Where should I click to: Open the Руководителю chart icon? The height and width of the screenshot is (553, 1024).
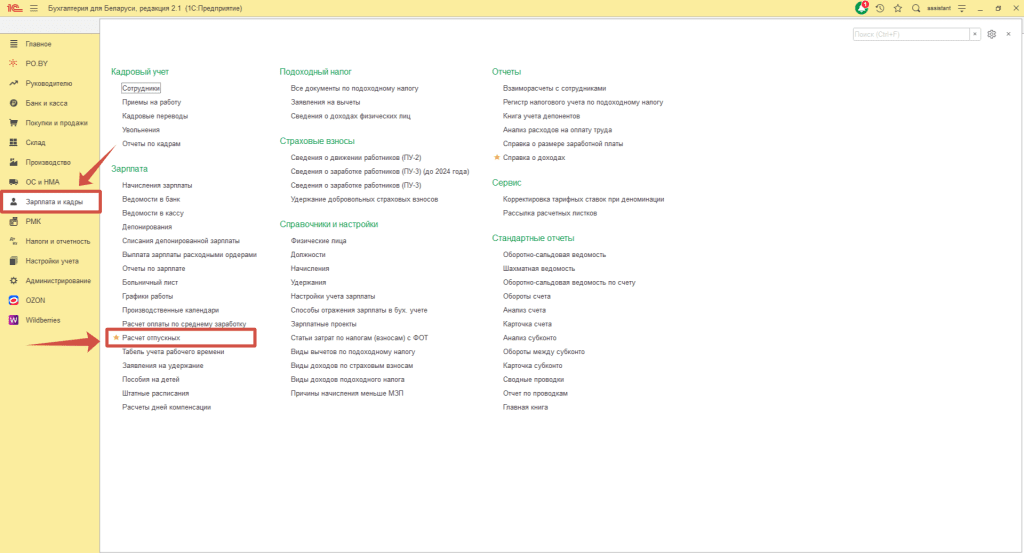(x=13, y=84)
